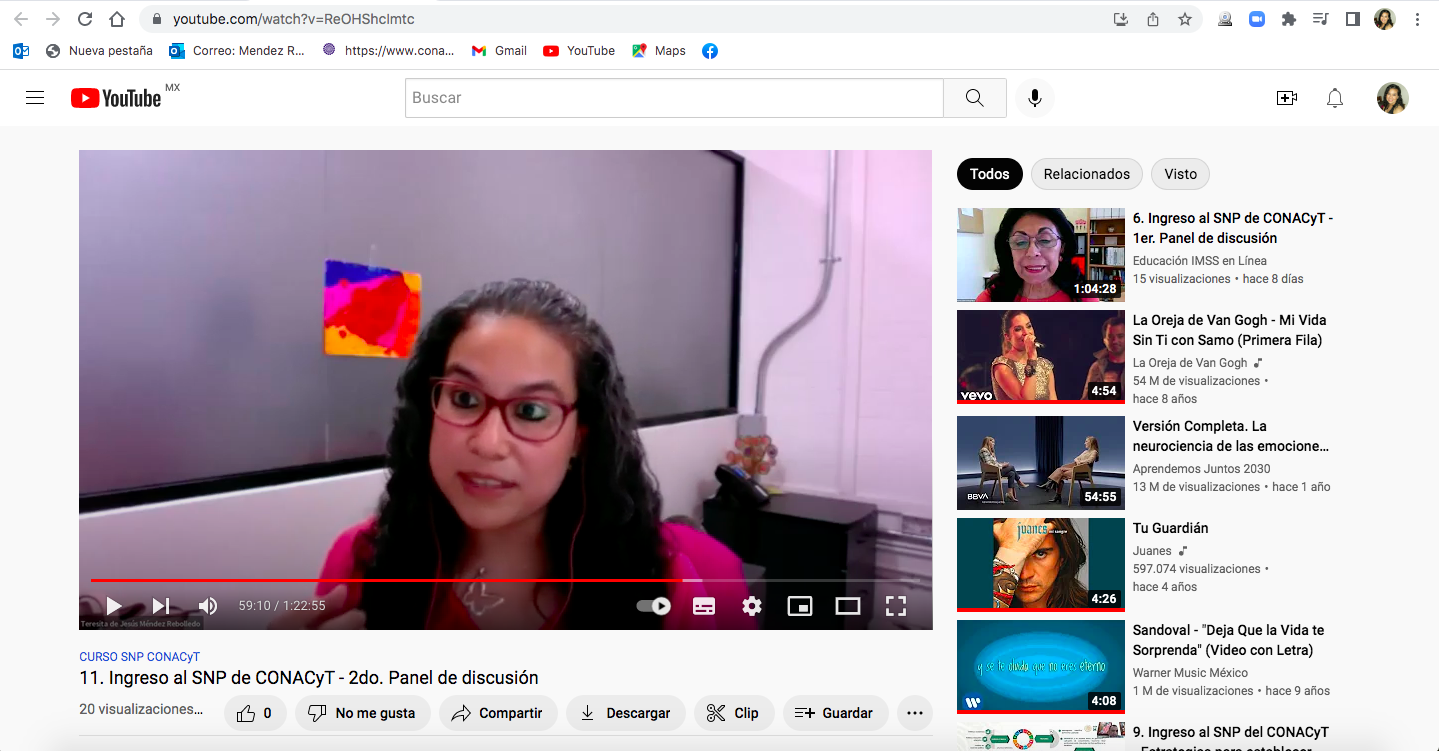Select the Visto filter chip
Viewport: 1439px width, 751px height.
(1181, 174)
